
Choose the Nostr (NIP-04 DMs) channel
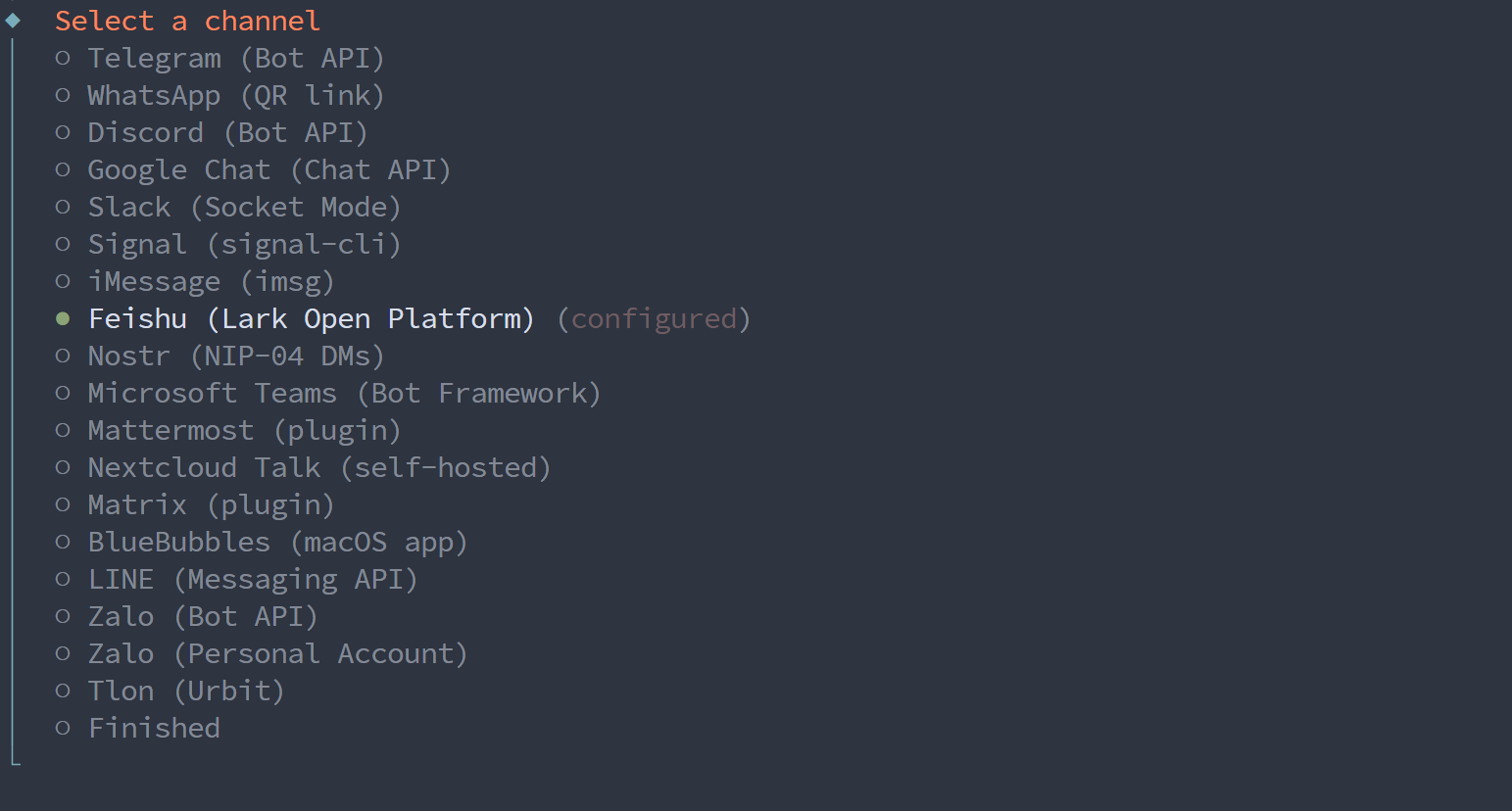click(x=235, y=357)
